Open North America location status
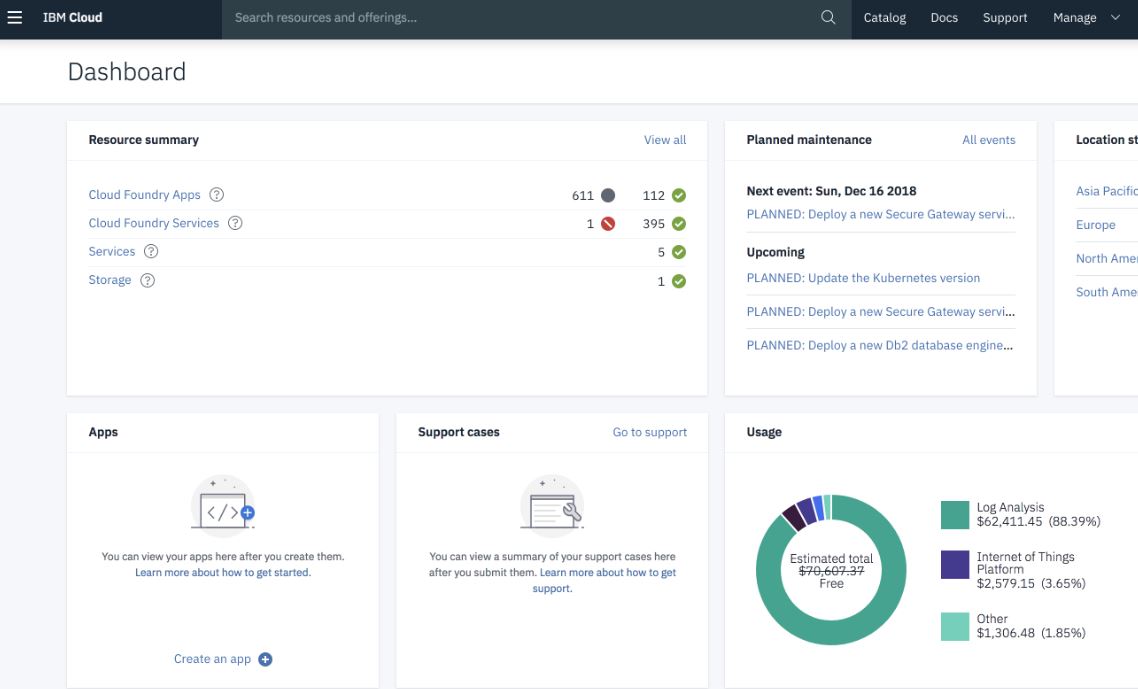This screenshot has height=689, width=1138. (1106, 258)
